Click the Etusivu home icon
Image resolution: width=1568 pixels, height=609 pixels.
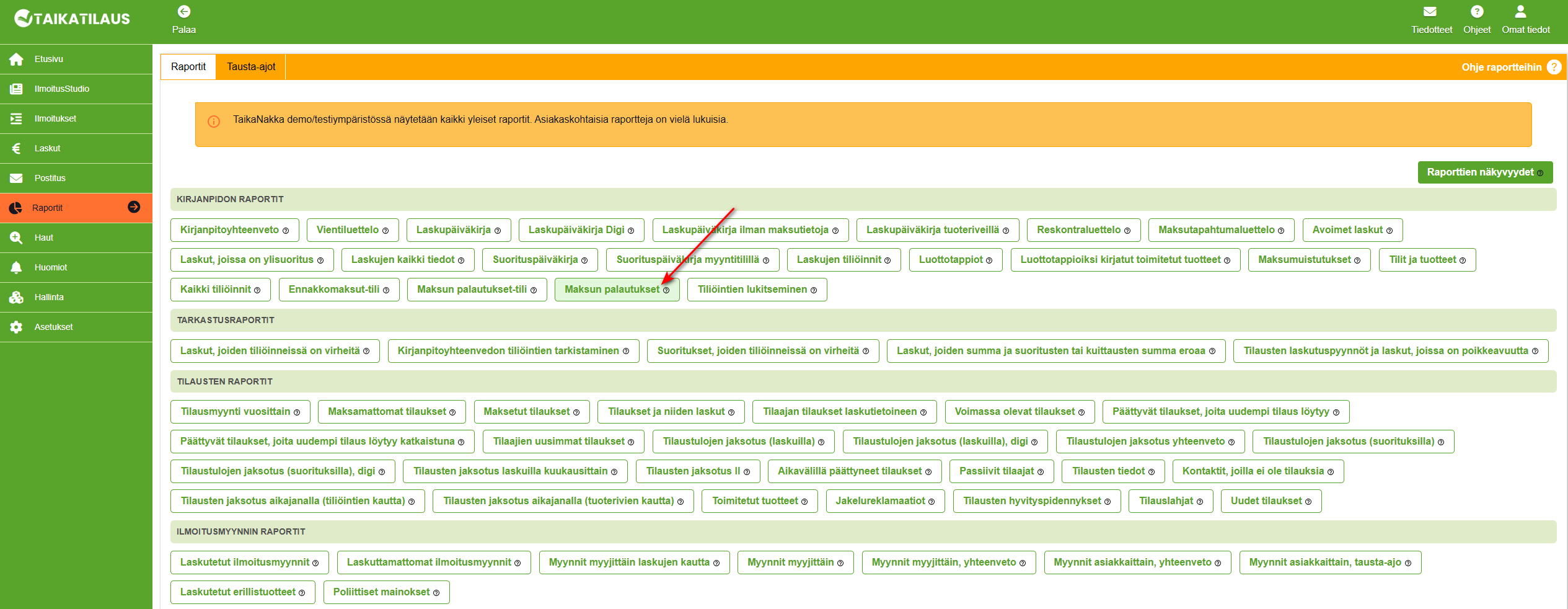point(17,60)
